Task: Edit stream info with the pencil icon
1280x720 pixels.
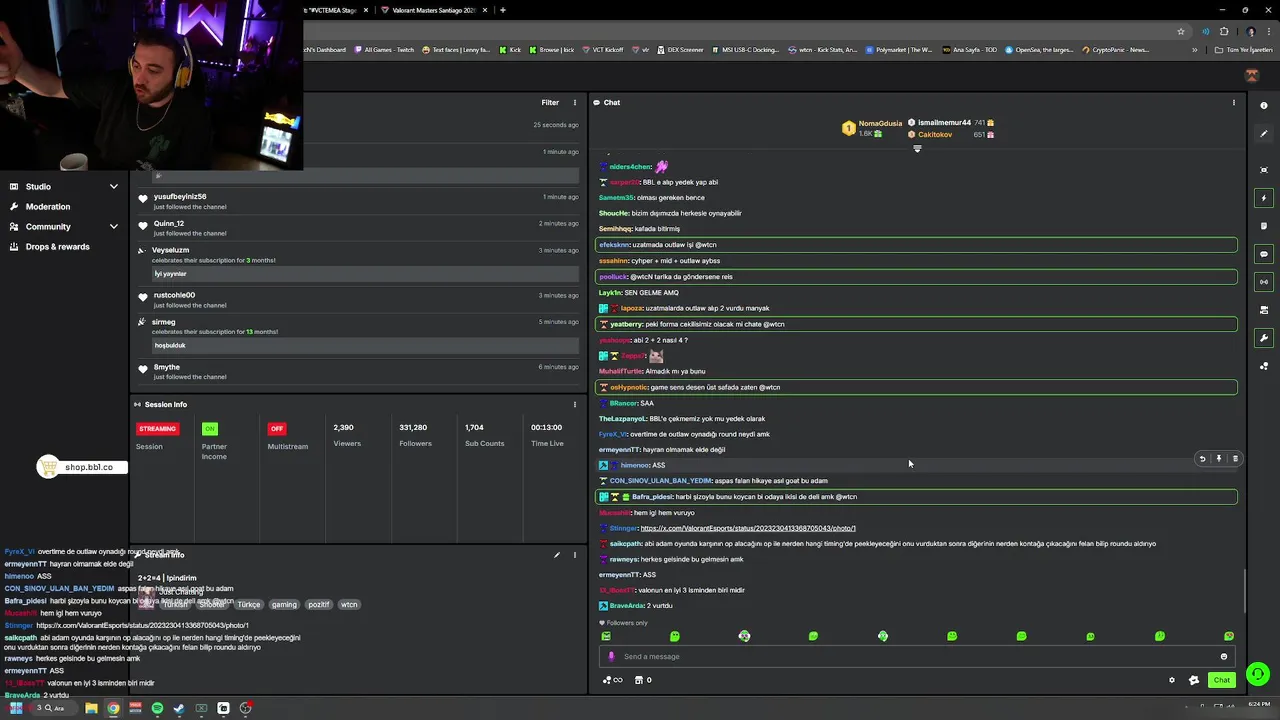Action: pos(557,555)
